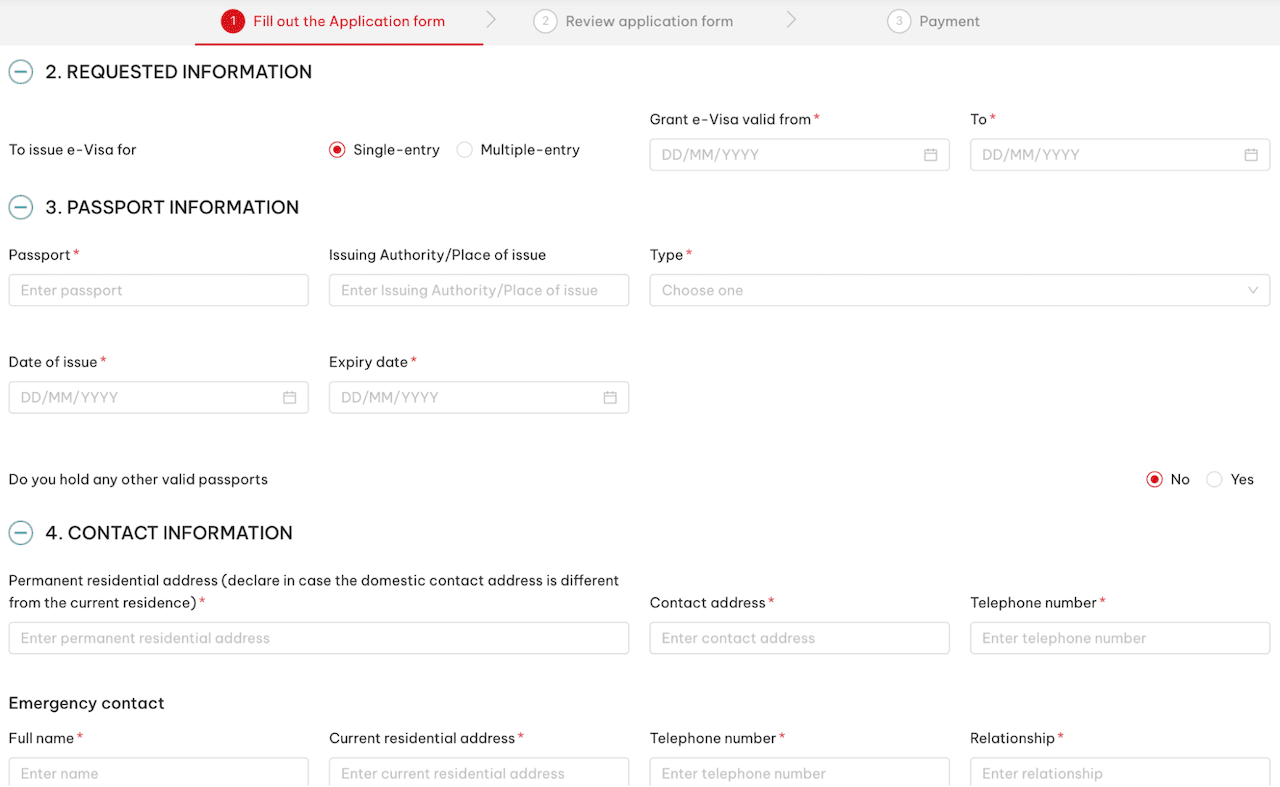This screenshot has height=787, width=1280.
Task: Select Fill out the Application form step
Action: pos(334,21)
